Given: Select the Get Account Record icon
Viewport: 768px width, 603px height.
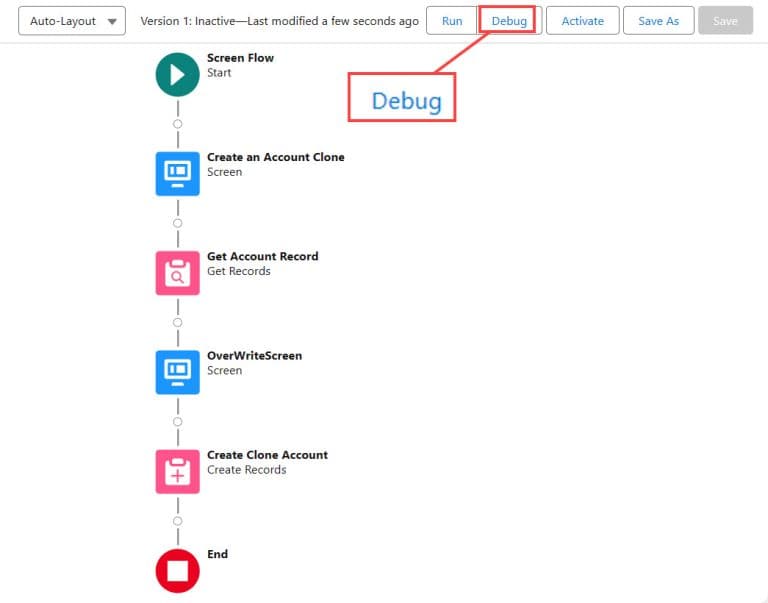Looking at the screenshot, I should click(x=177, y=273).
